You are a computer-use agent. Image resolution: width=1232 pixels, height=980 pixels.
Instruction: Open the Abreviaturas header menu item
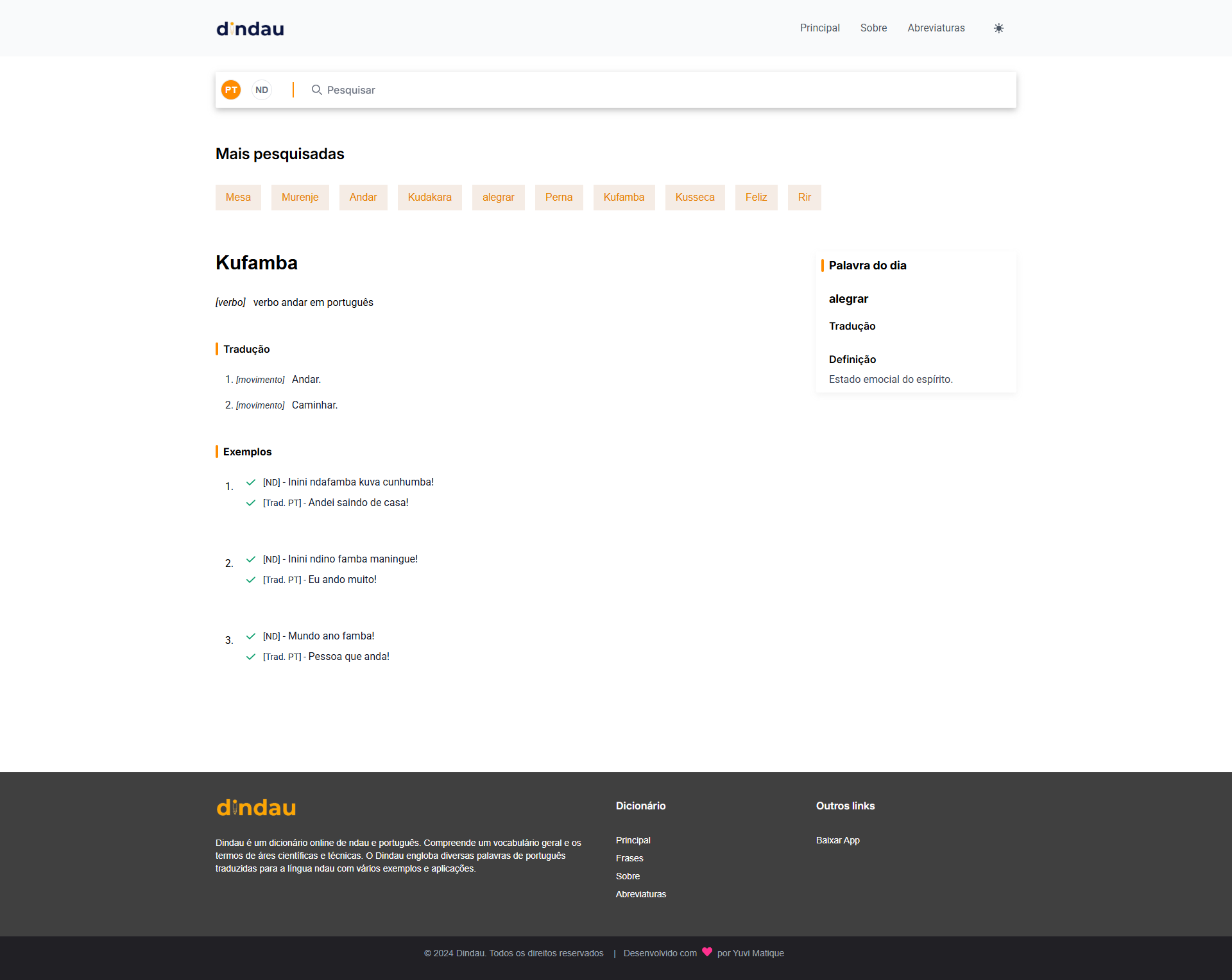pos(936,28)
